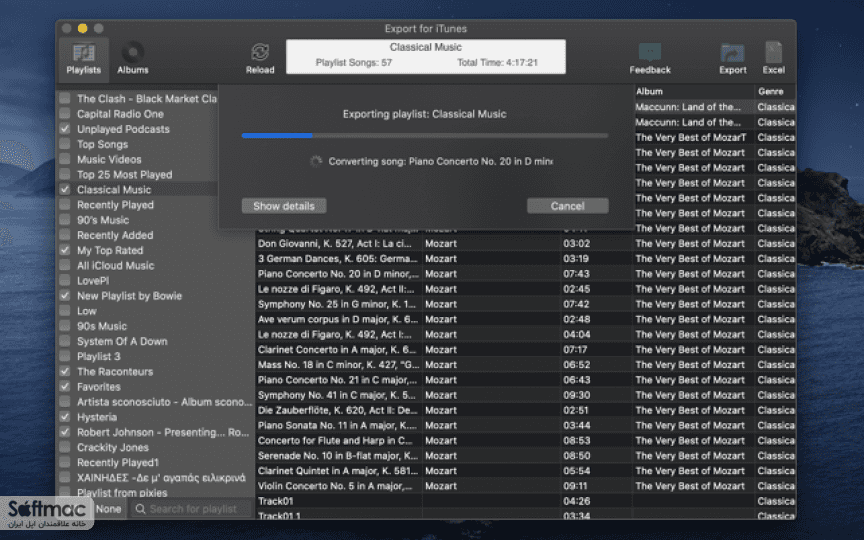Image resolution: width=864 pixels, height=540 pixels.
Task: Select the Don Giovanni, K. 527 song row
Action: [x=526, y=244]
